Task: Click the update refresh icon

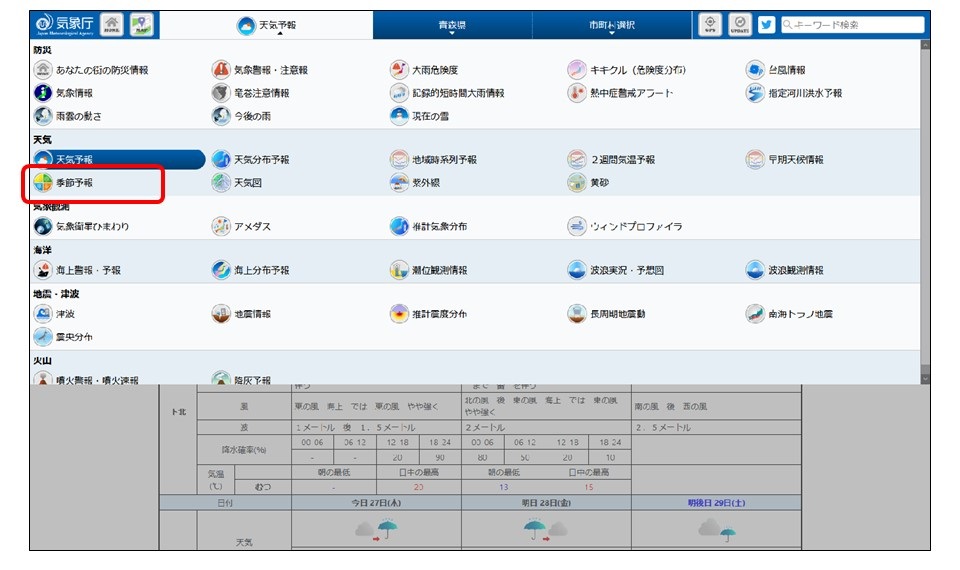Action: point(740,24)
